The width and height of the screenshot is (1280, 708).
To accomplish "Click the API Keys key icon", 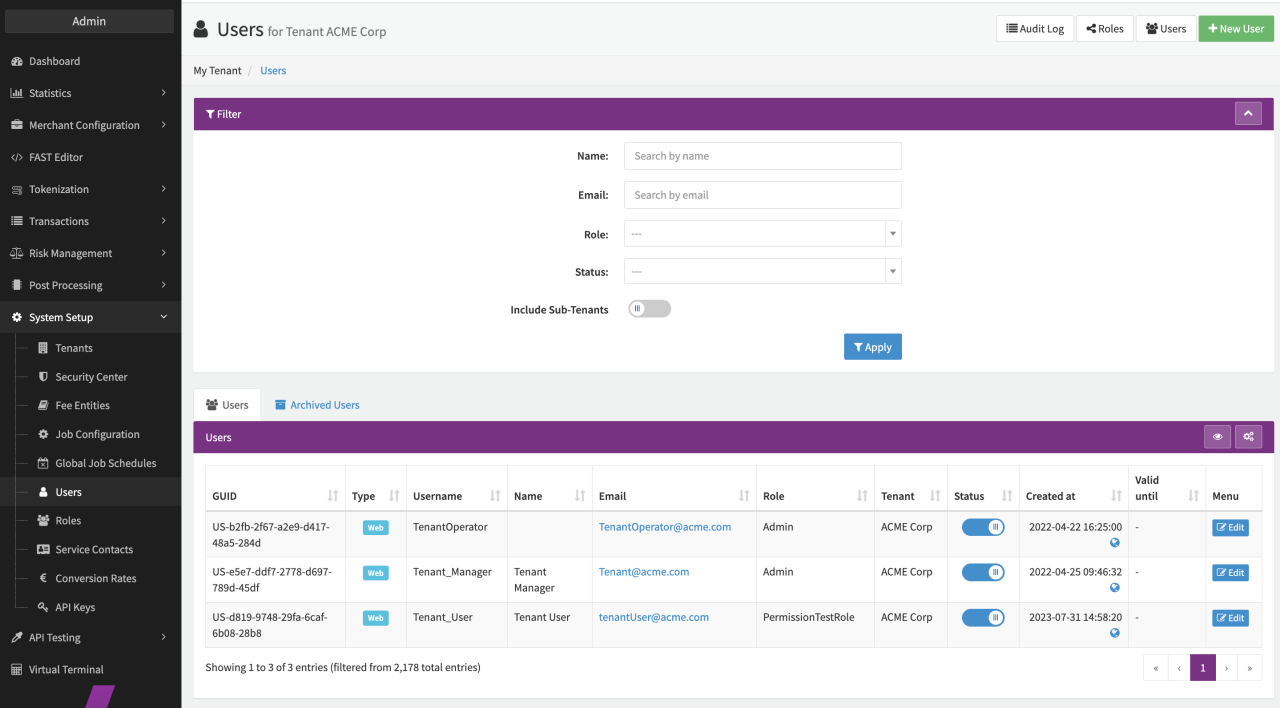I will [43, 607].
